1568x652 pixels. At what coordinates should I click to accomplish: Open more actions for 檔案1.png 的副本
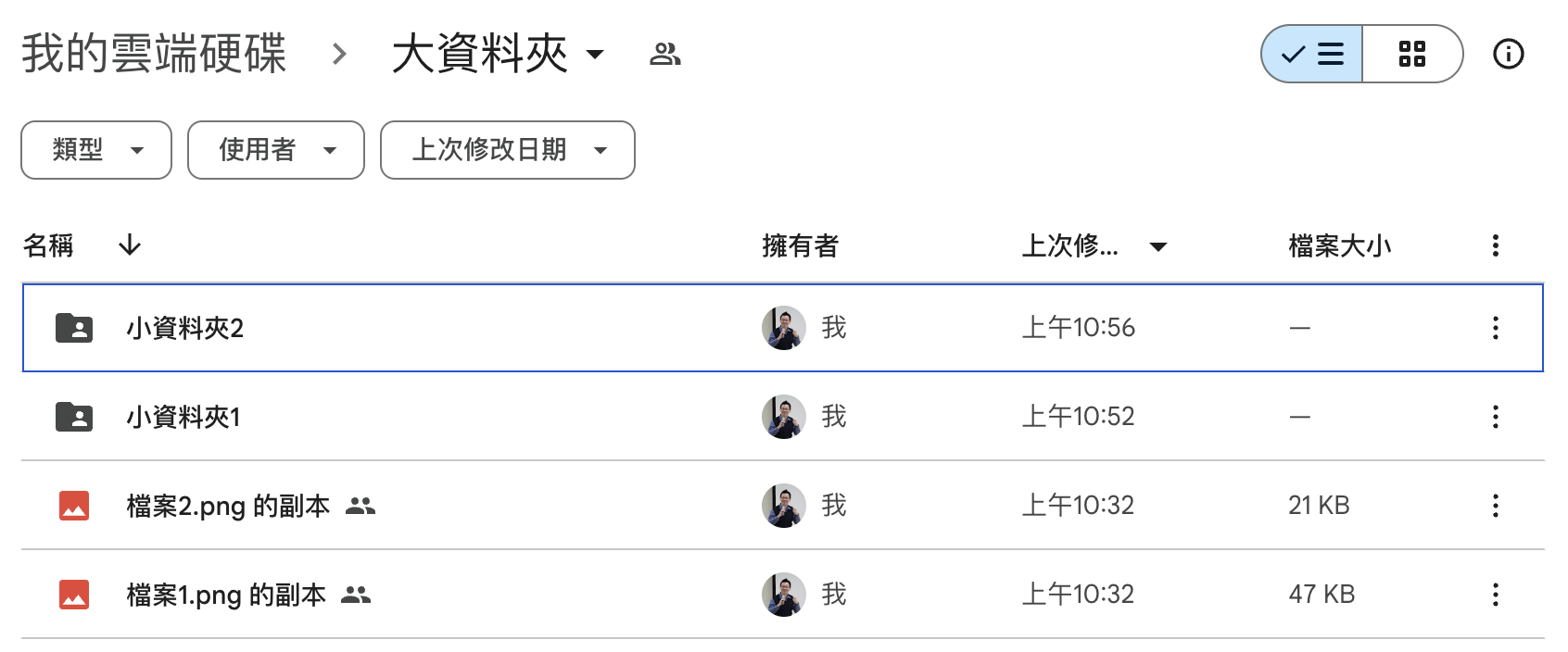pyautogui.click(x=1495, y=595)
